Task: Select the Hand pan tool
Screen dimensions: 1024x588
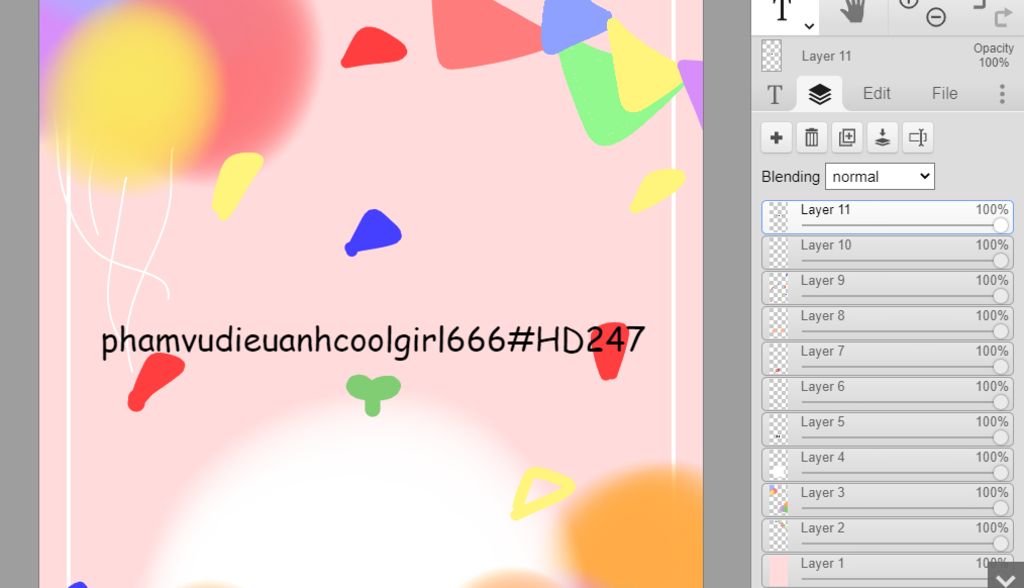Action: tap(853, 11)
